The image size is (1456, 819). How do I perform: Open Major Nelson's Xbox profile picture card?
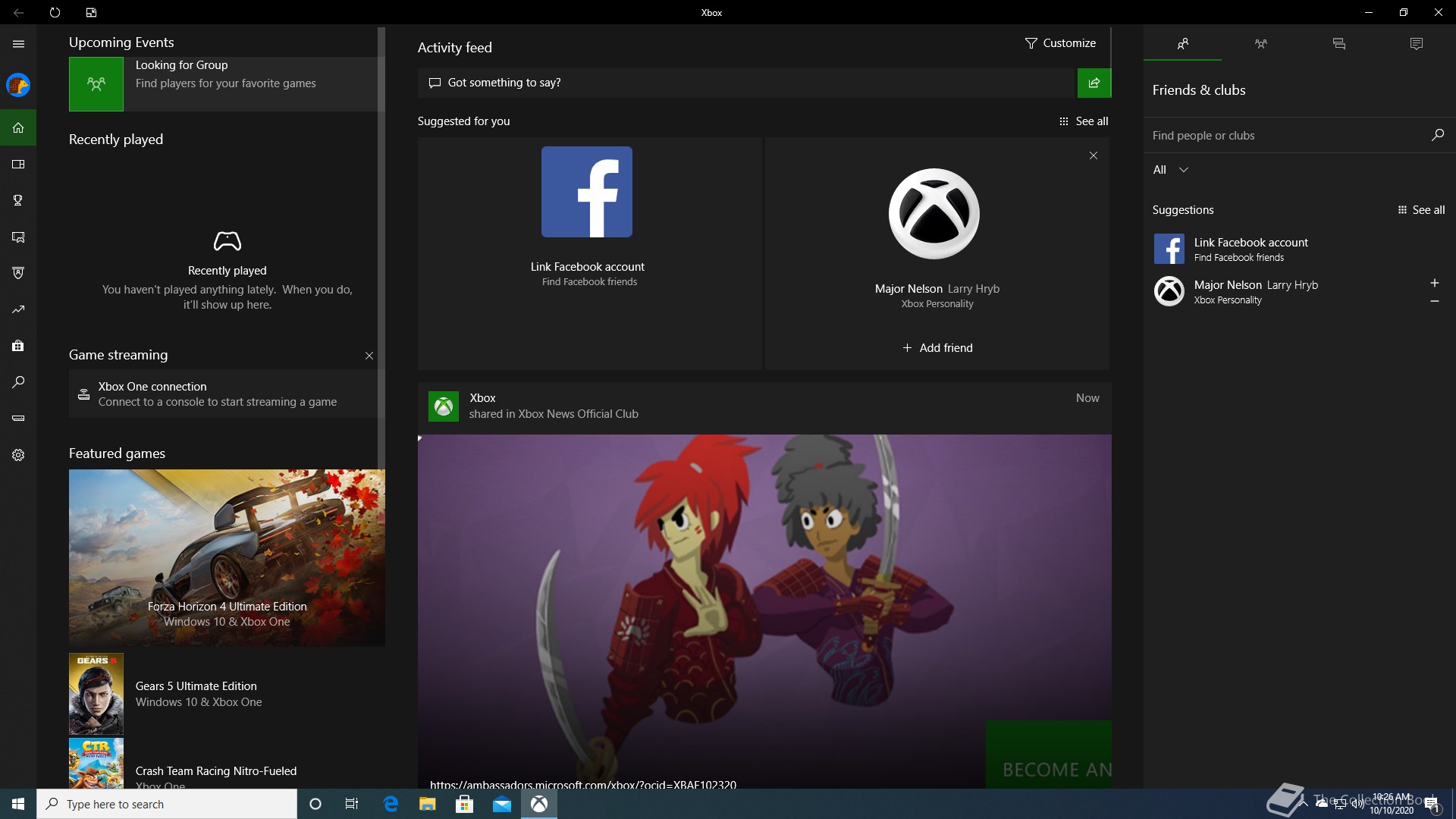click(x=934, y=214)
